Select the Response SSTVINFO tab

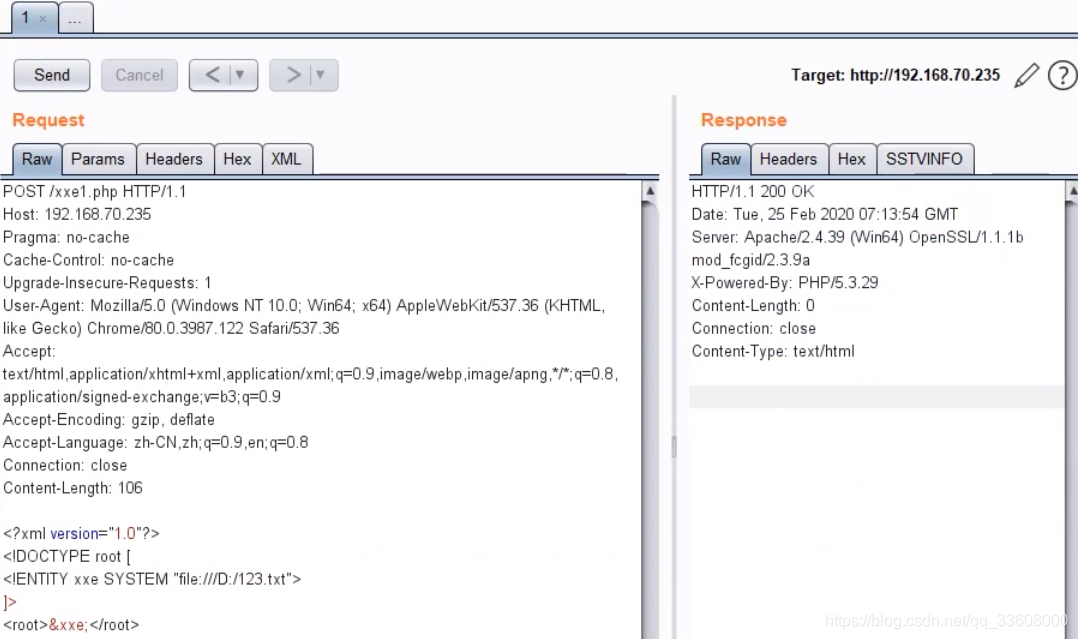coord(924,159)
